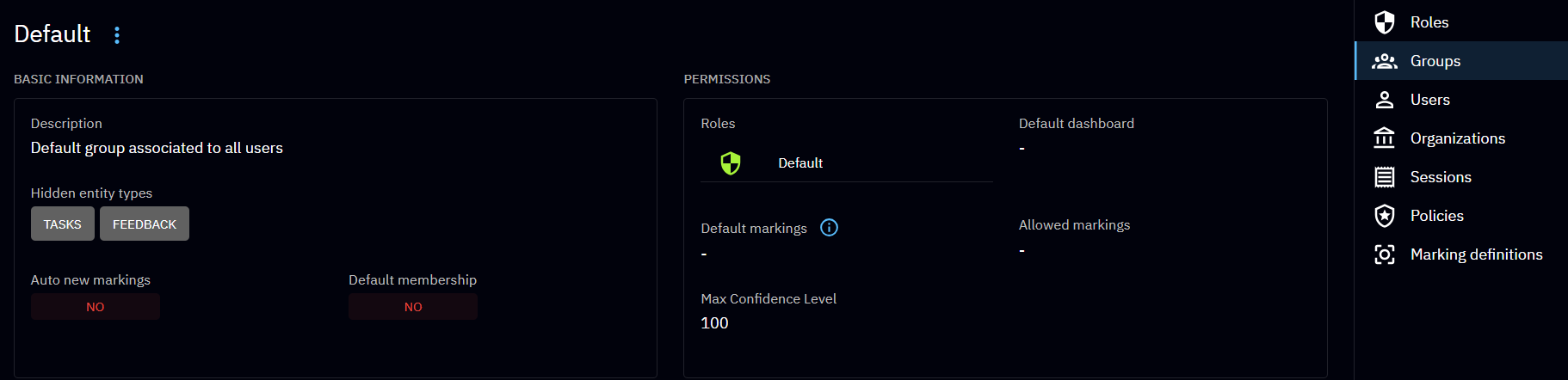Click the group description text
1568x380 pixels.
click(157, 148)
